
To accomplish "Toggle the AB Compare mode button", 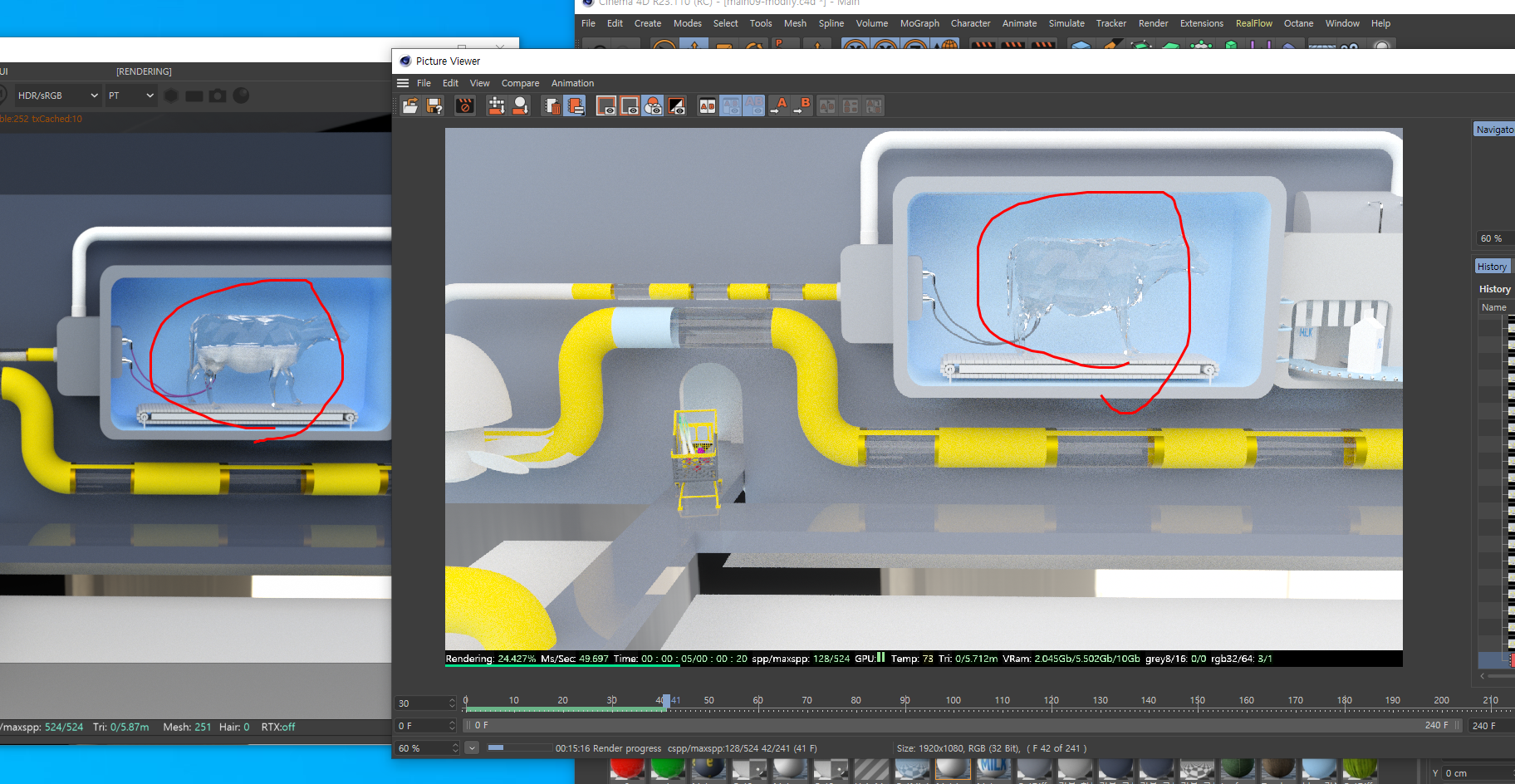I will [708, 105].
